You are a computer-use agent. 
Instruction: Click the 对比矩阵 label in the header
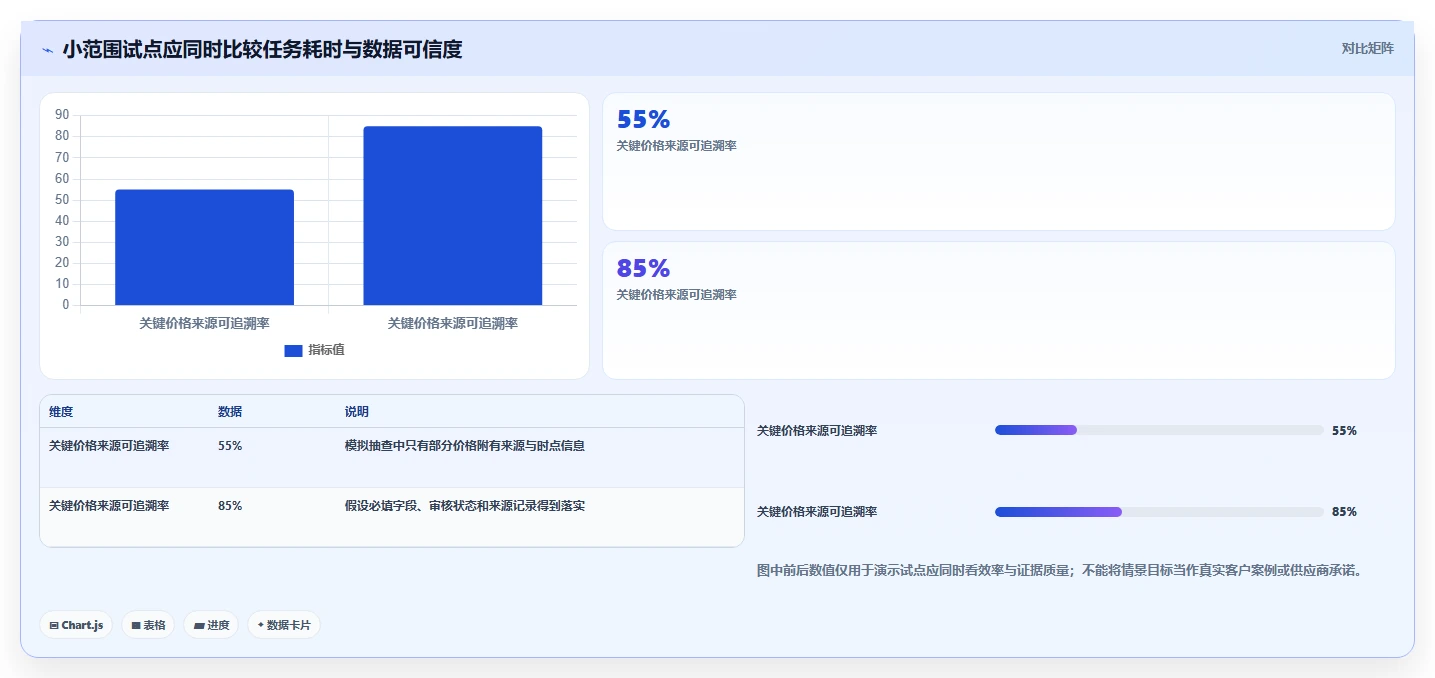point(1368,48)
